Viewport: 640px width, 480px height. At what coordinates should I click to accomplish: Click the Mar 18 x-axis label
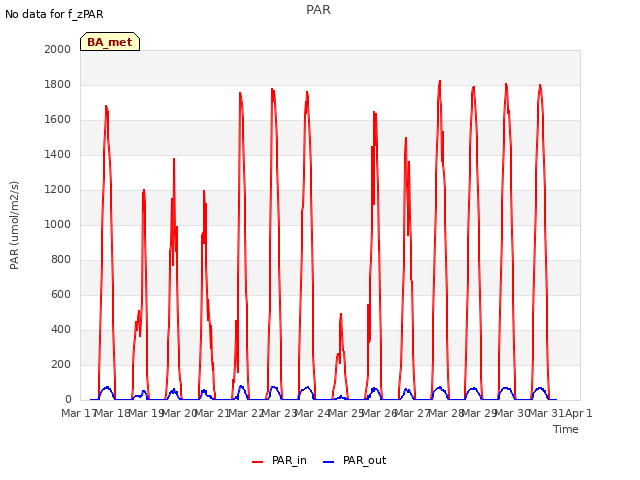(x=112, y=413)
